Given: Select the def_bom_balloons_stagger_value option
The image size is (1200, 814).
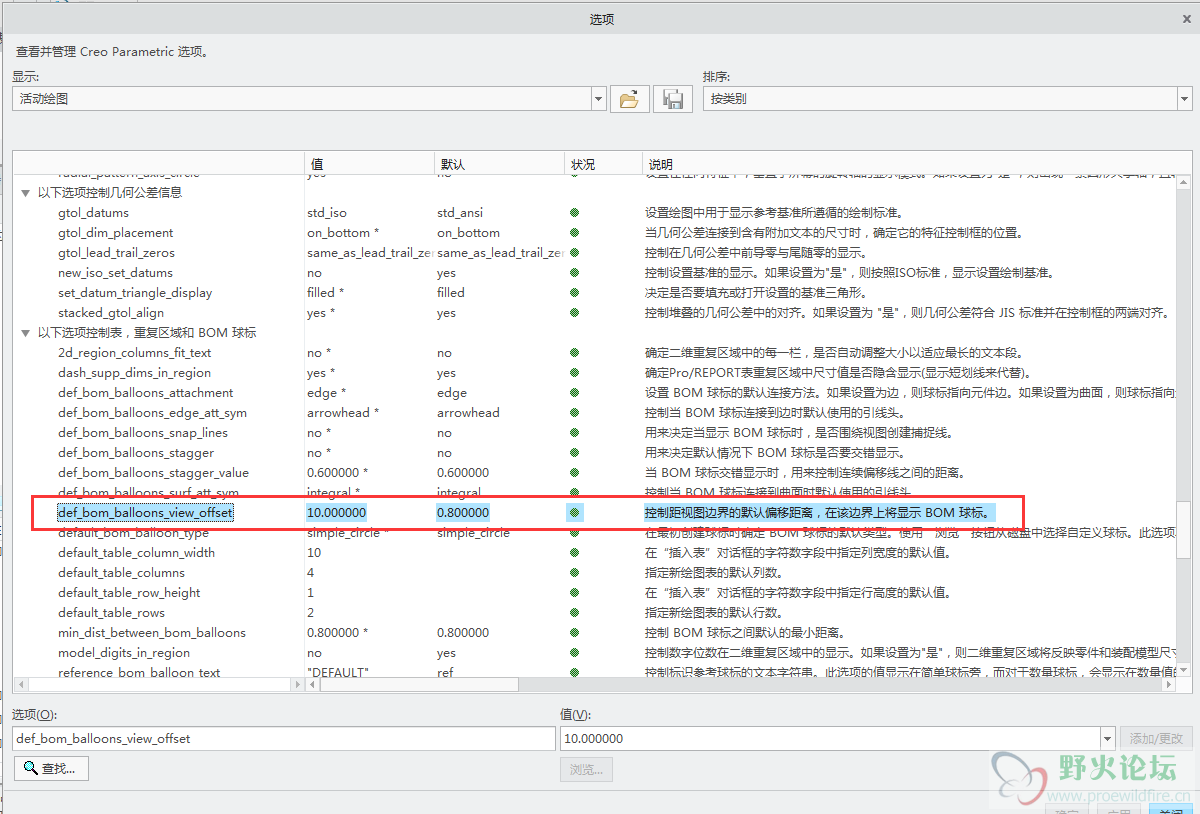Looking at the screenshot, I should tap(154, 473).
